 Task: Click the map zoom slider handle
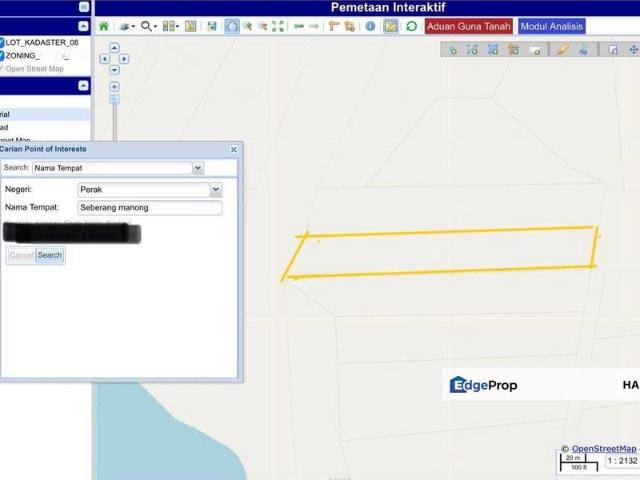point(114,100)
